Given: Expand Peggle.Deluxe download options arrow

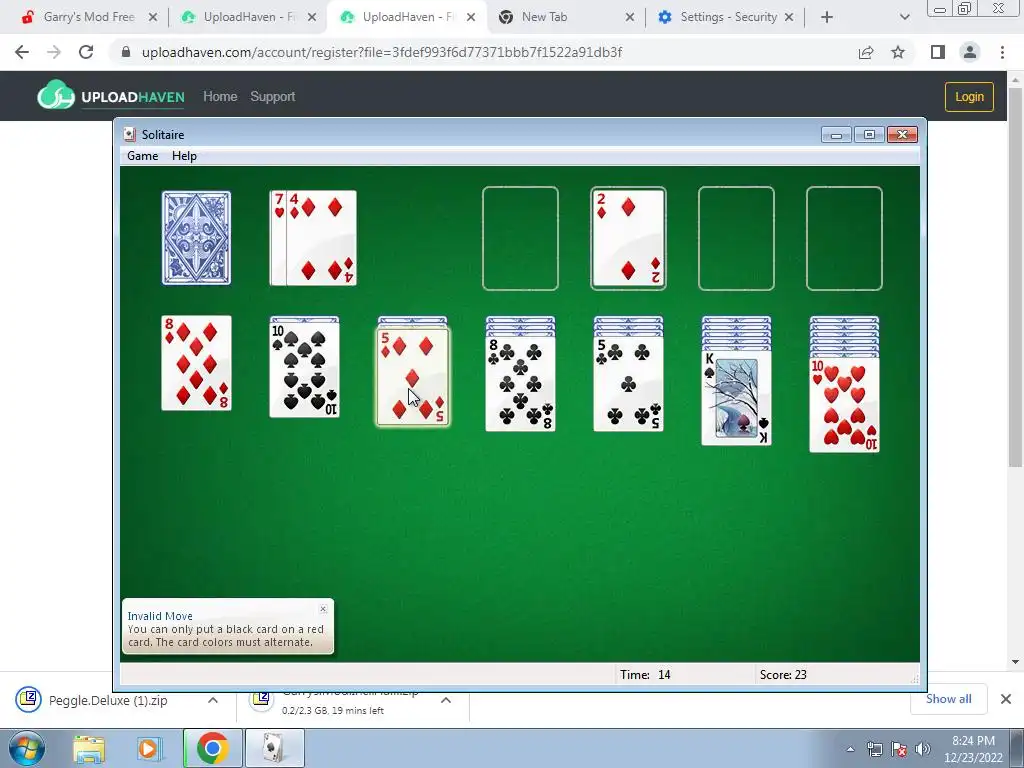Looking at the screenshot, I should coord(213,700).
